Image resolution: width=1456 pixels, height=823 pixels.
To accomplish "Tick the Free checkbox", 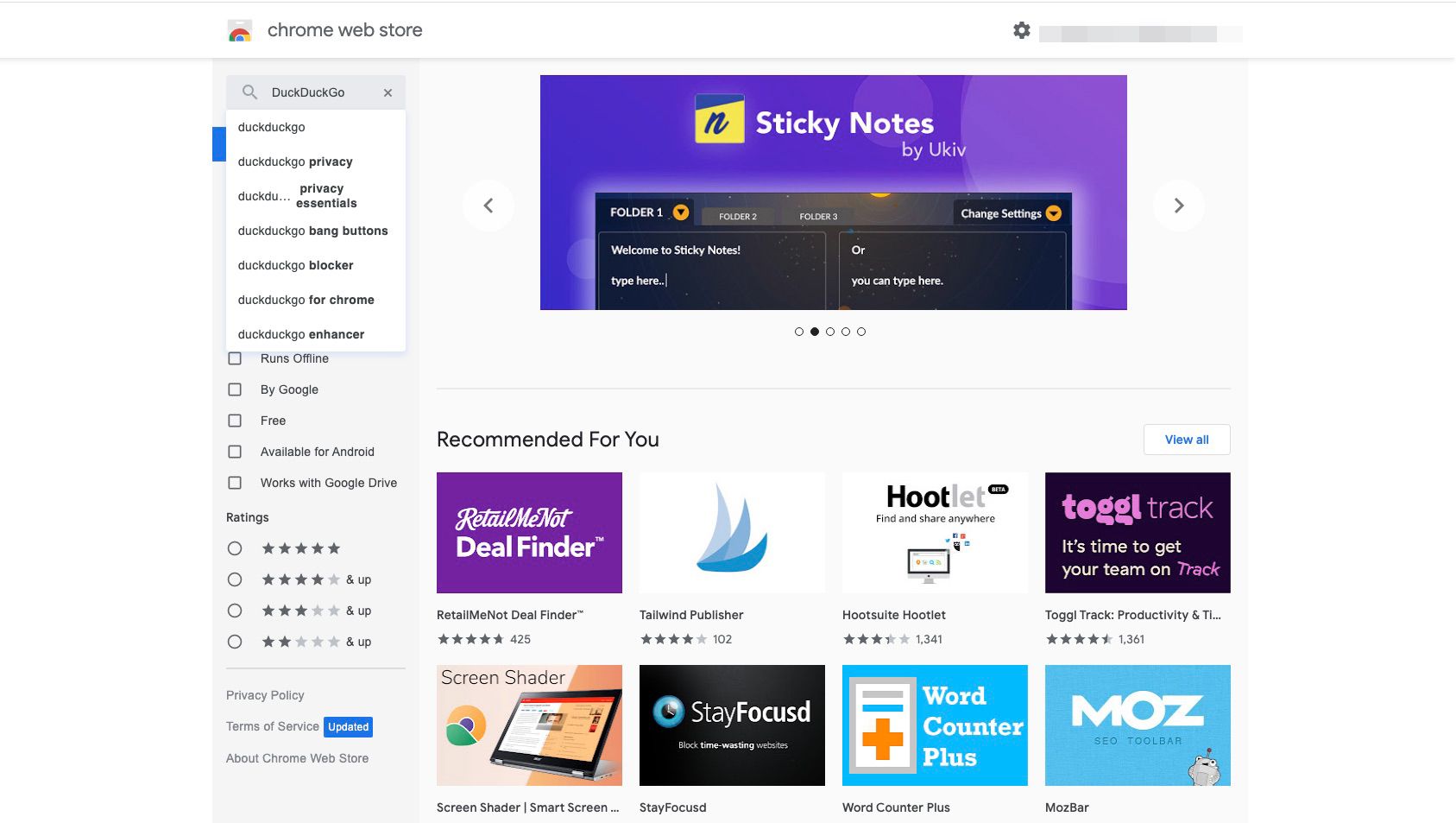I will 235,421.
